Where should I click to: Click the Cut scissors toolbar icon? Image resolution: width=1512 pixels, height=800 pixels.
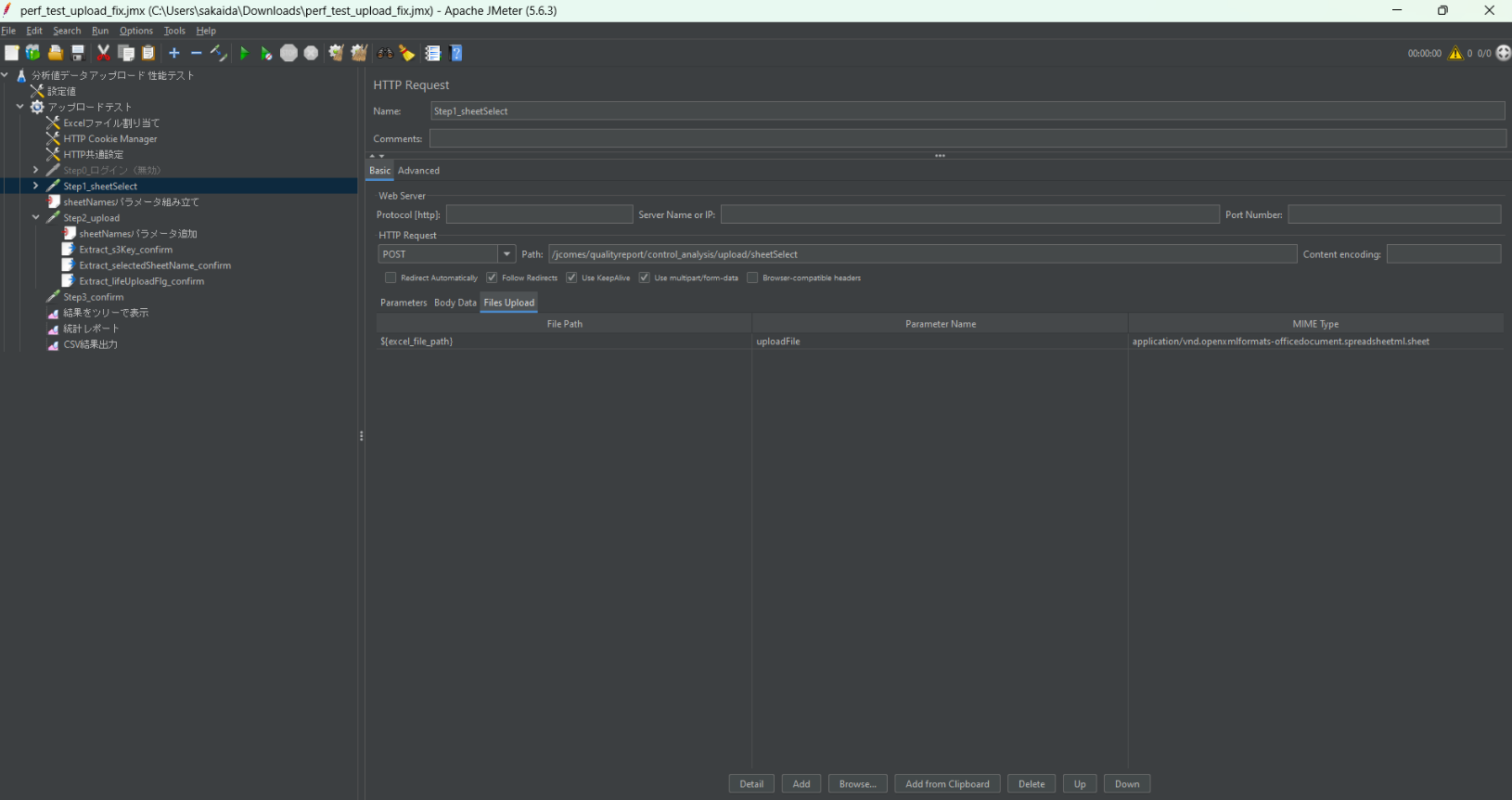[103, 54]
